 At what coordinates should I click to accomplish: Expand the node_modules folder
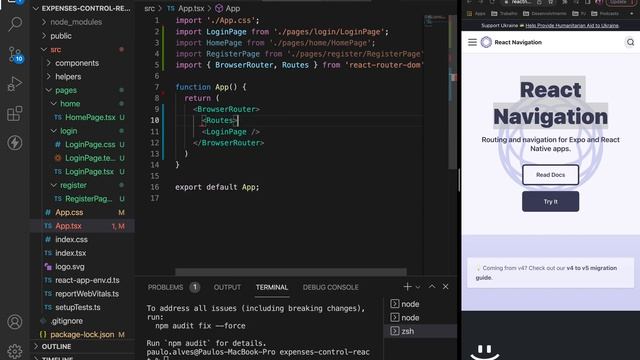point(76,22)
